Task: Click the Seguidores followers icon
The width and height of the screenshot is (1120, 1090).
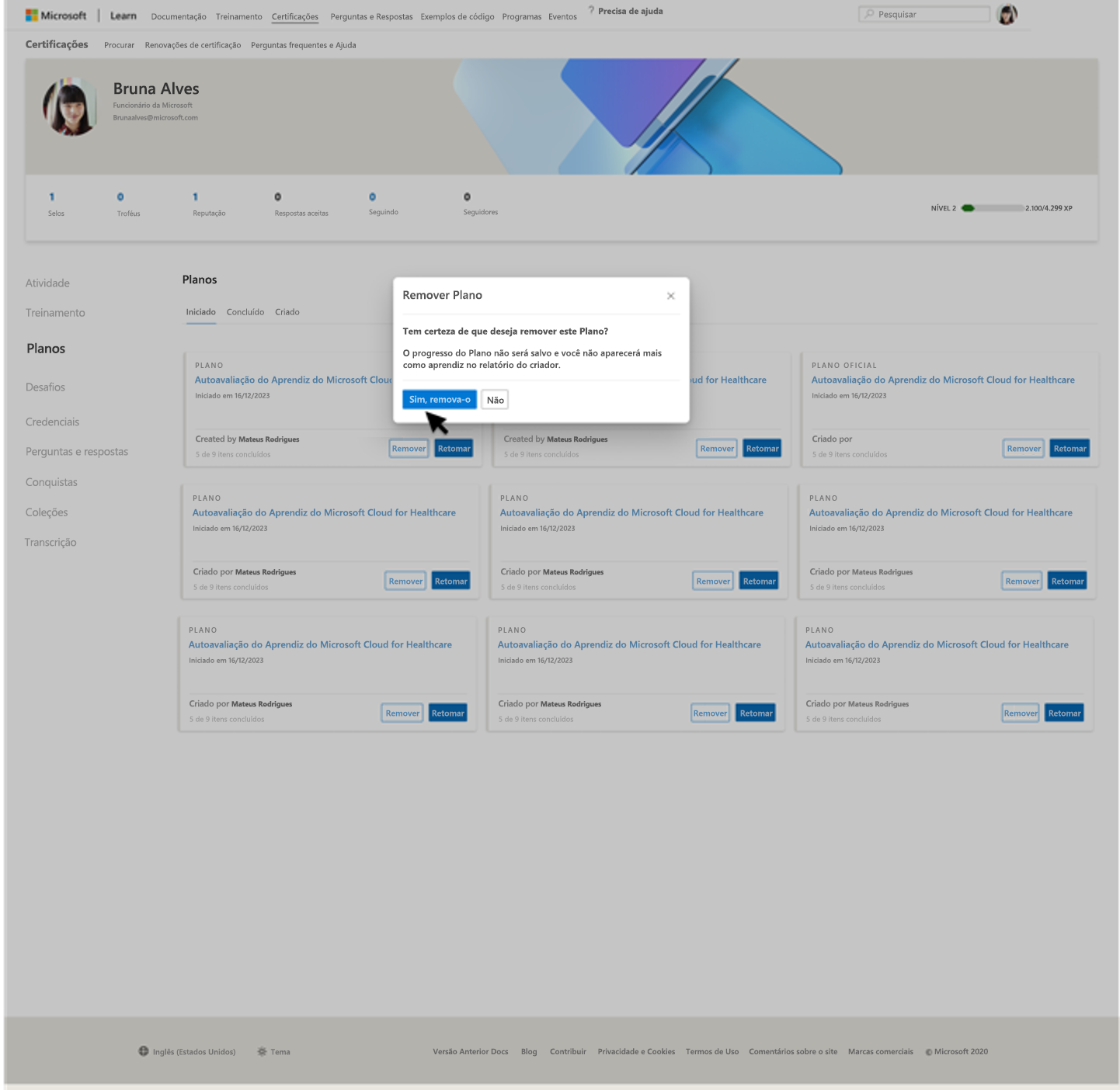Action: coord(467,196)
